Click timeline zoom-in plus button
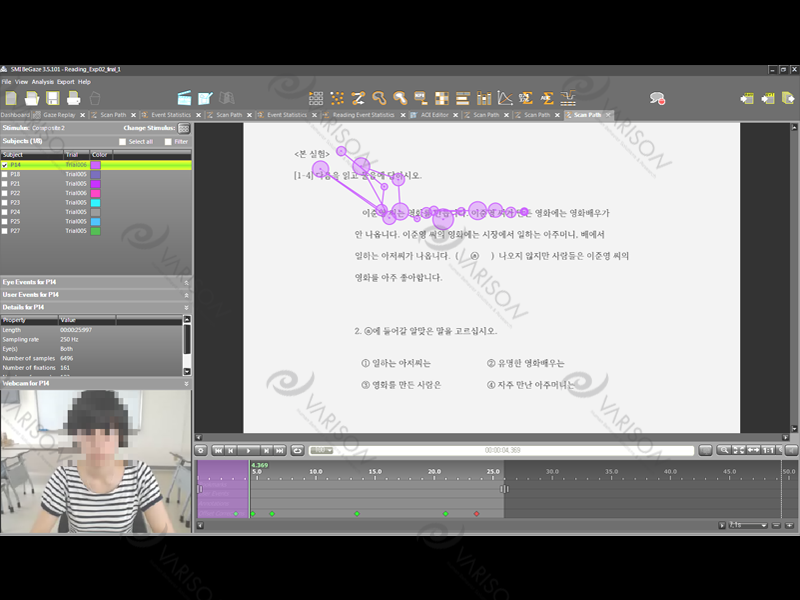 789,525
